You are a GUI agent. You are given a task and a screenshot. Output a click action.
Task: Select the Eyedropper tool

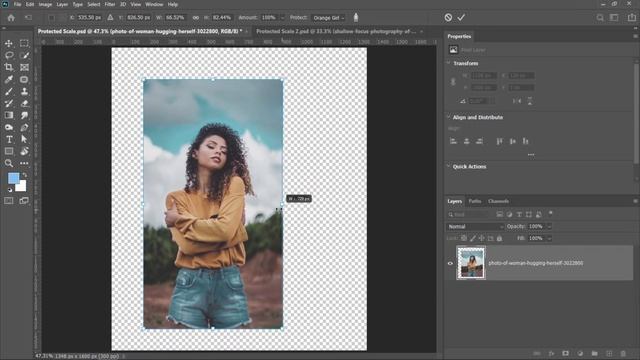(x=9, y=79)
